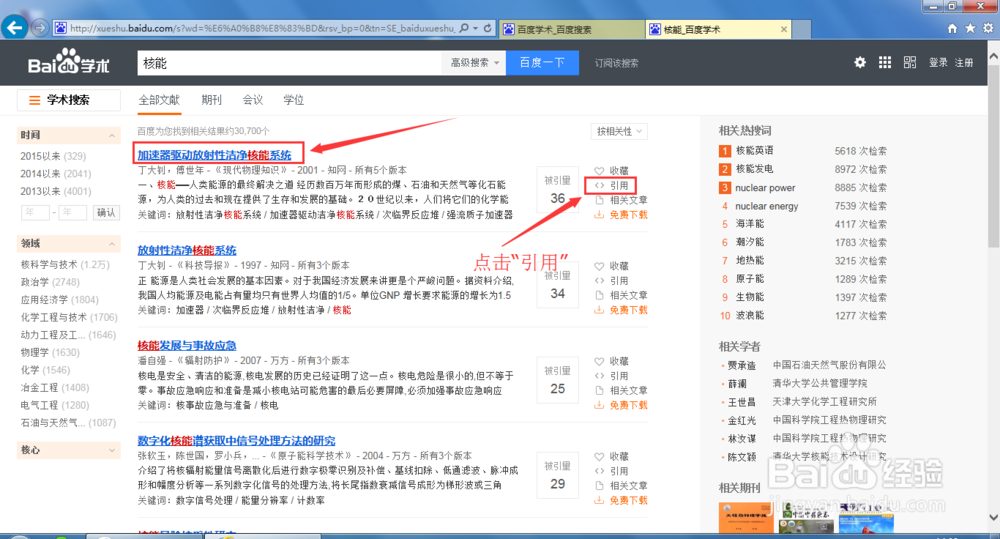Click 免费下载 for 放射性洁净核能系统 result

[621, 309]
